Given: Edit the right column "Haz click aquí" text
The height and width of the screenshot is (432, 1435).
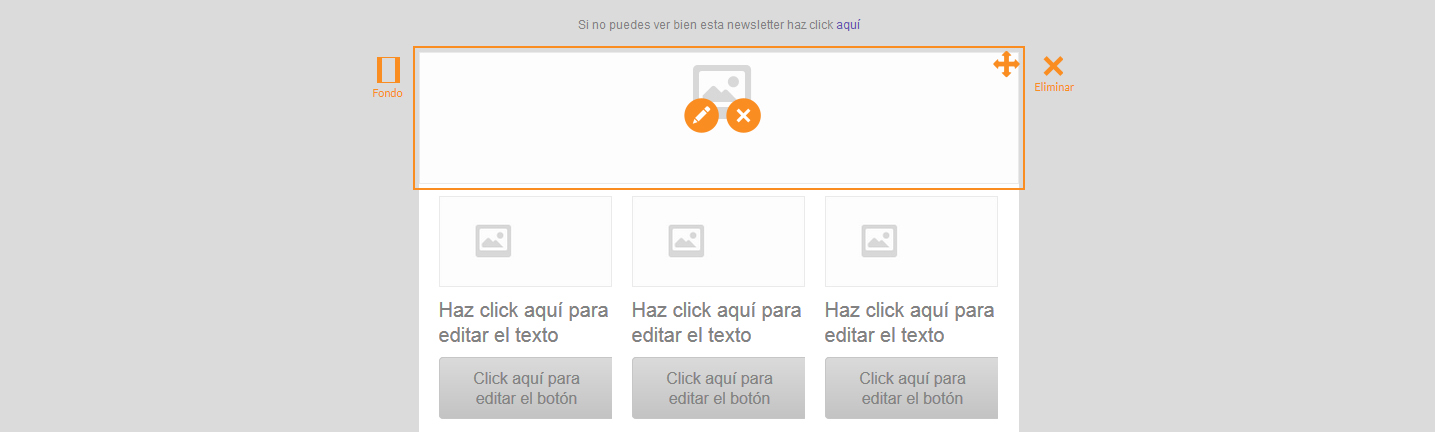Looking at the screenshot, I should 909,322.
